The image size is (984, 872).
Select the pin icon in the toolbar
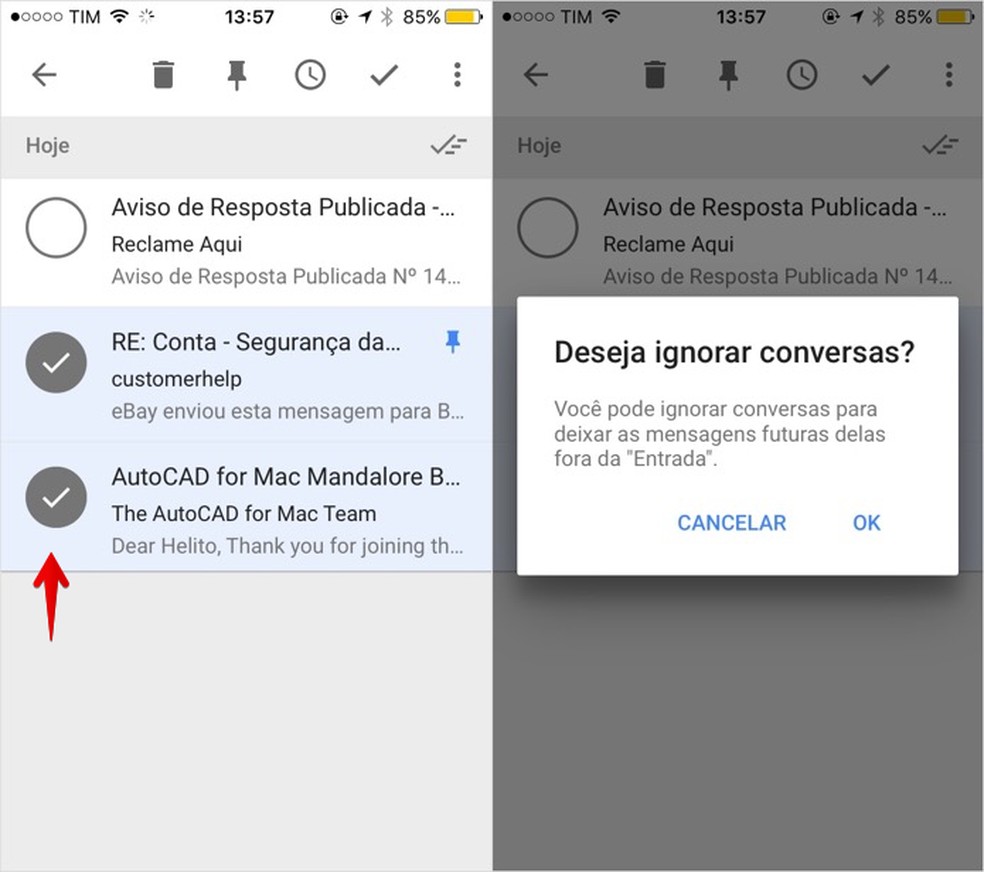(x=237, y=75)
